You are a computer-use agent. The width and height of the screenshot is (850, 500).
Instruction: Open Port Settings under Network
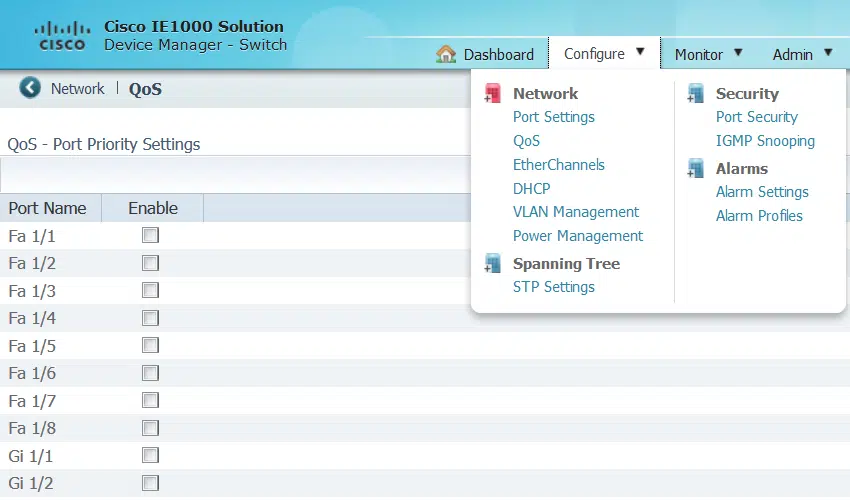(553, 117)
